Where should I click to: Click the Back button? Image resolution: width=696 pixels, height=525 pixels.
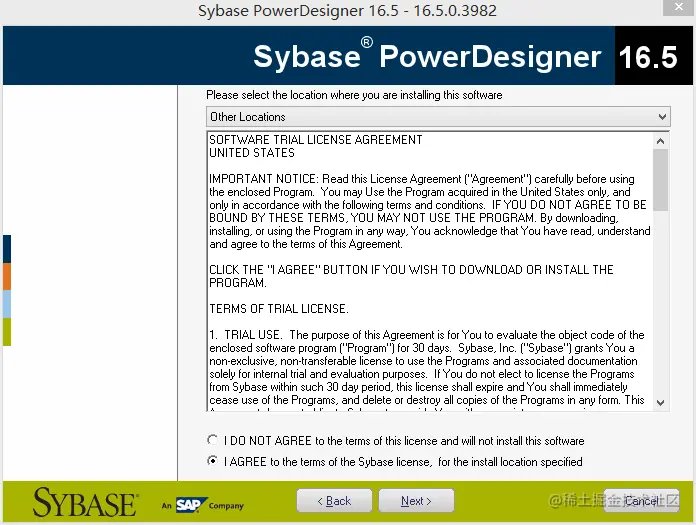(x=334, y=501)
